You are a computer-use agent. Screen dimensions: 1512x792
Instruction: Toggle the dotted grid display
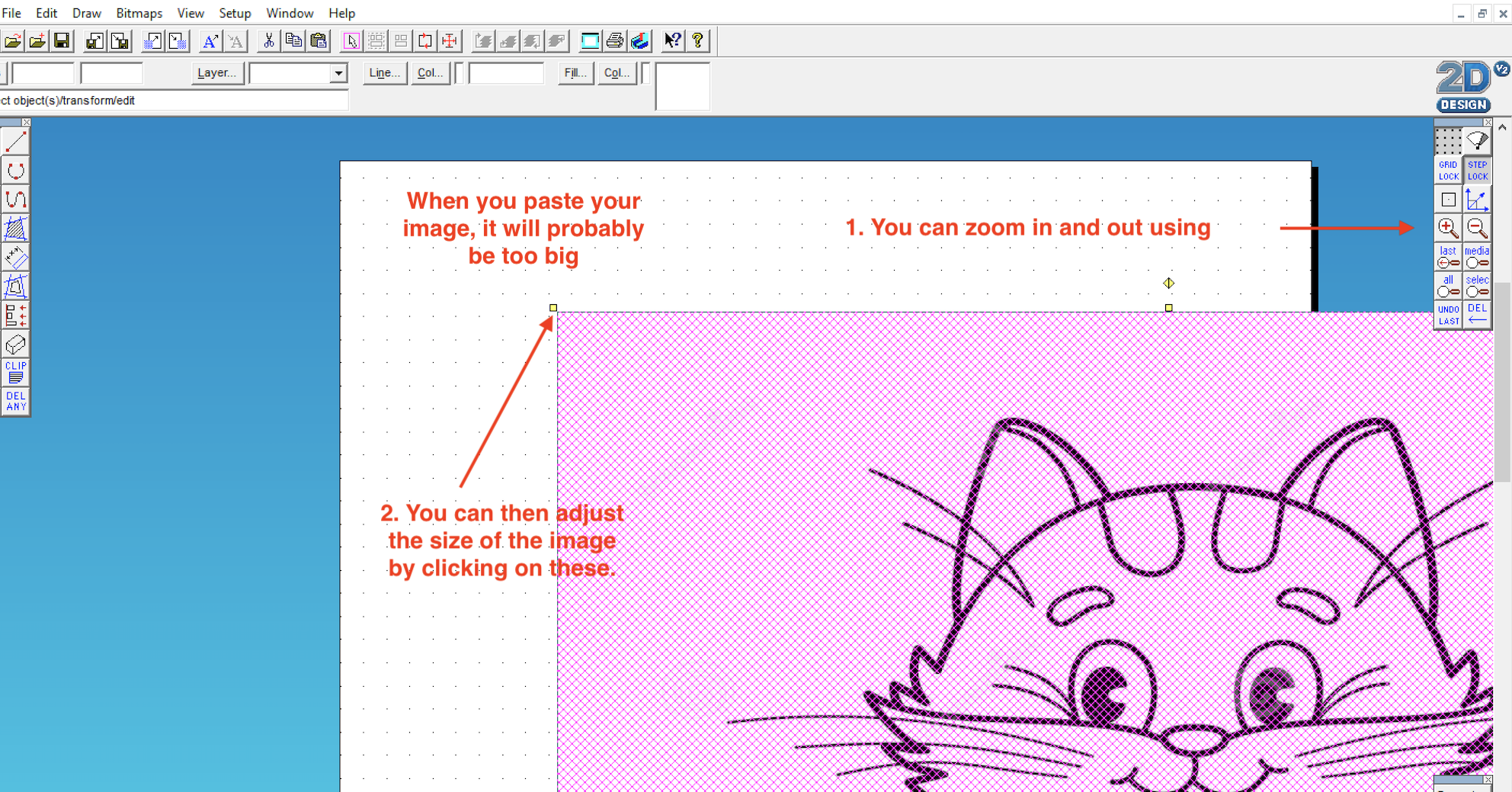[1448, 141]
